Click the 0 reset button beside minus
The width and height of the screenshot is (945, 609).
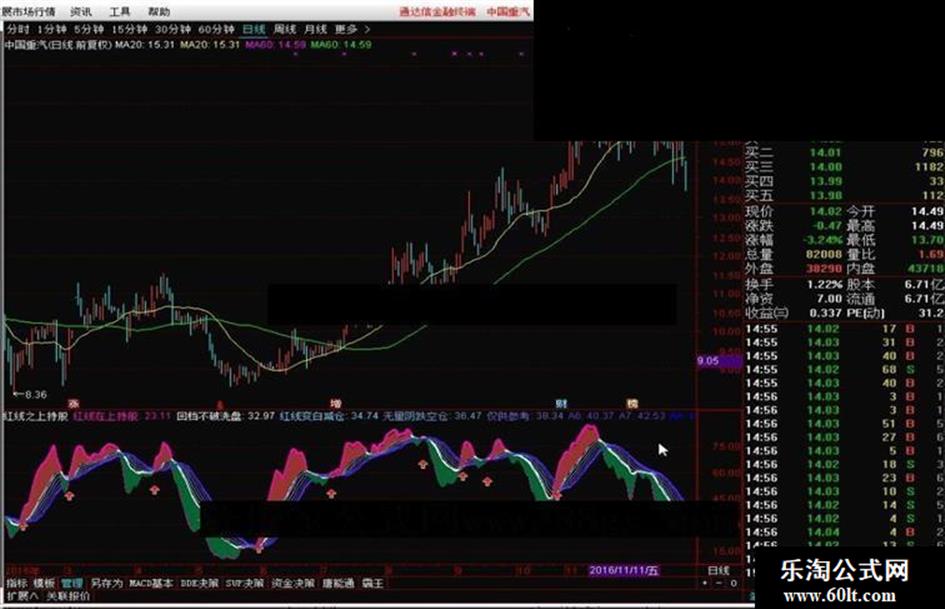733,583
